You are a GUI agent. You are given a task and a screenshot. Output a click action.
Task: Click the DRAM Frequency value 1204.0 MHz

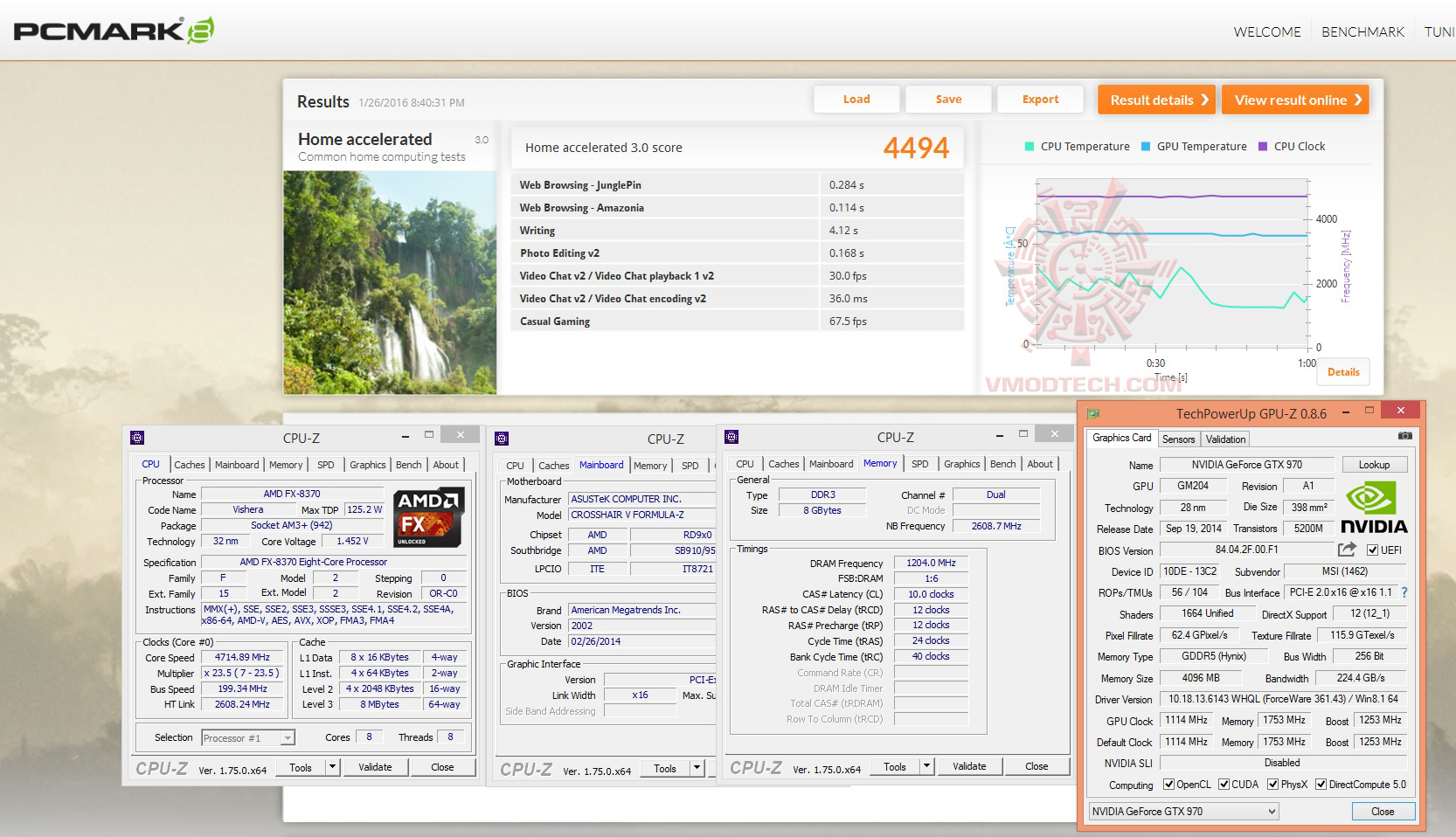(x=931, y=563)
